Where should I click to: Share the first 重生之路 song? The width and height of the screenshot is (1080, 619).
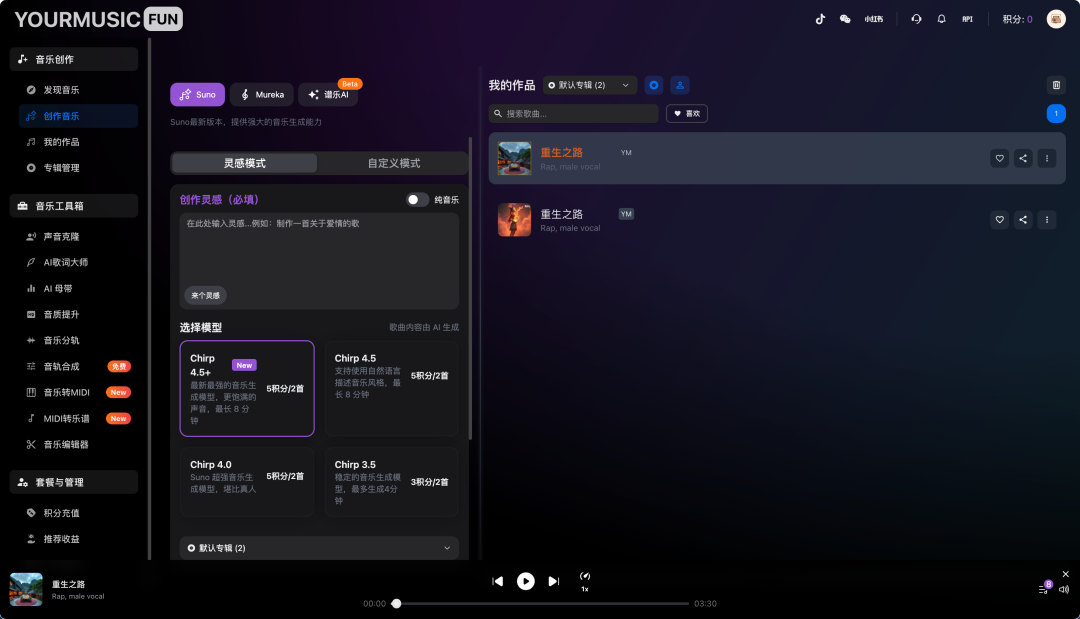tap(1023, 158)
